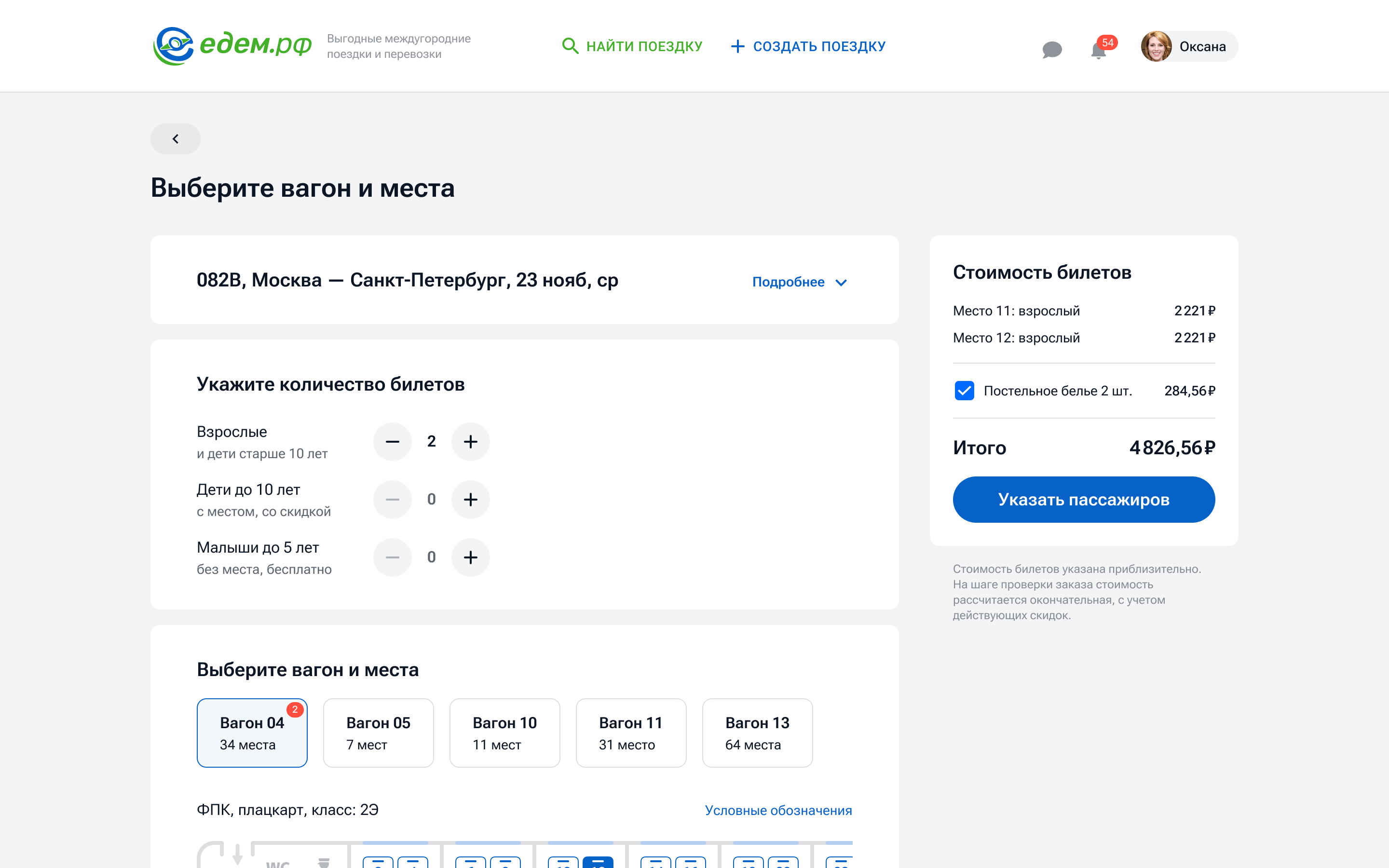1389x868 pixels.
Task: Switch to Вагон 13 with 64 seats
Action: (x=757, y=732)
